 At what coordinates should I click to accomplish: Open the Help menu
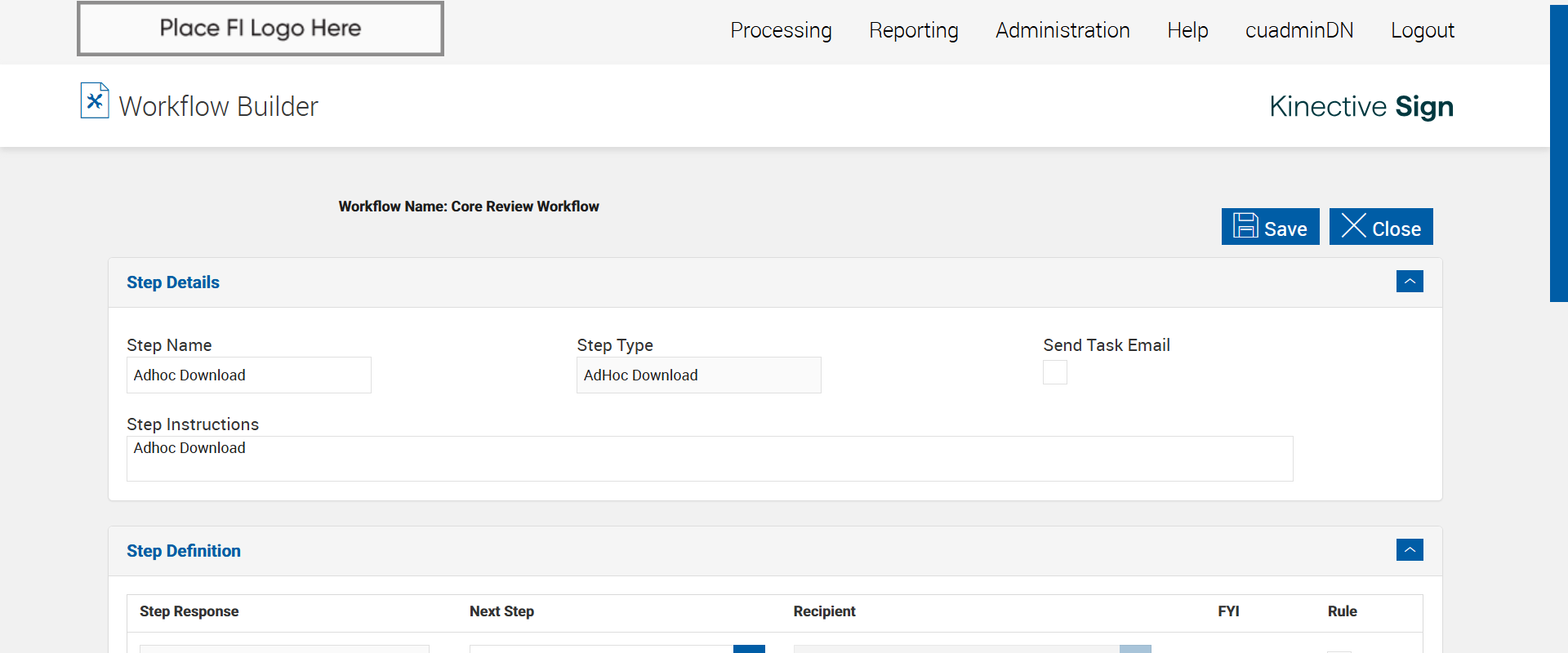click(x=1187, y=30)
